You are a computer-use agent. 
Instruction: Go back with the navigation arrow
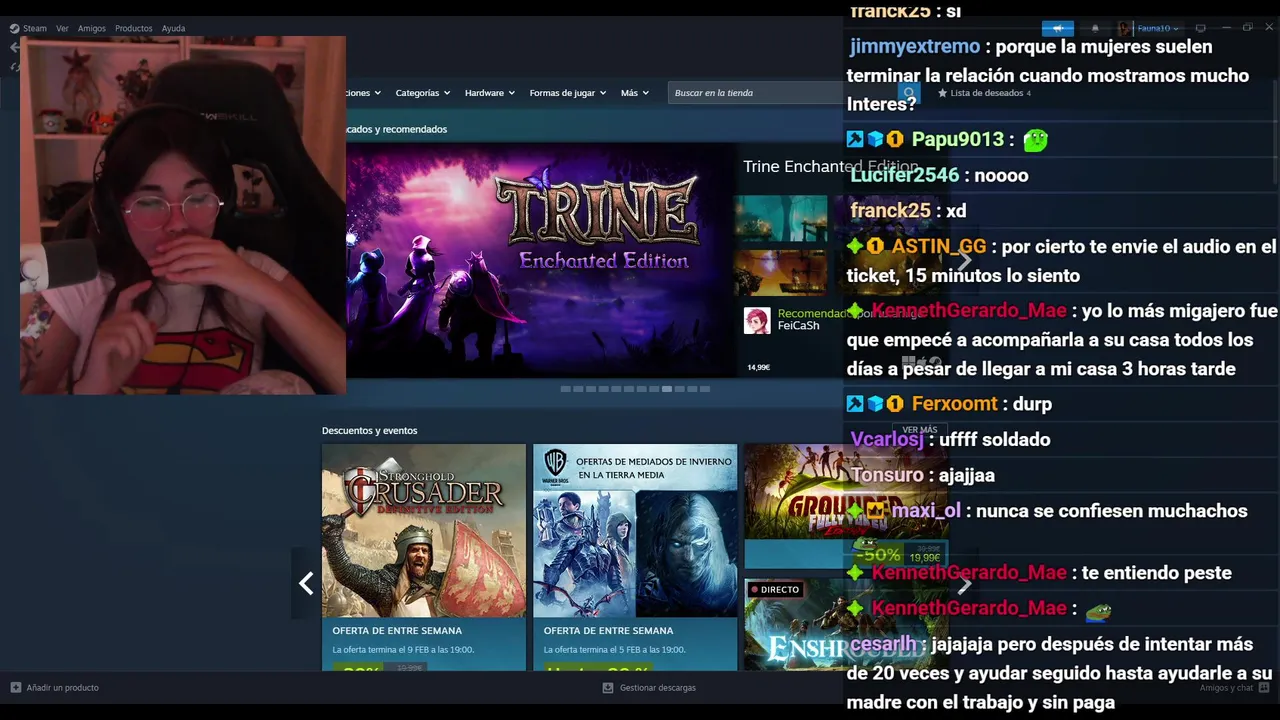[x=14, y=47]
